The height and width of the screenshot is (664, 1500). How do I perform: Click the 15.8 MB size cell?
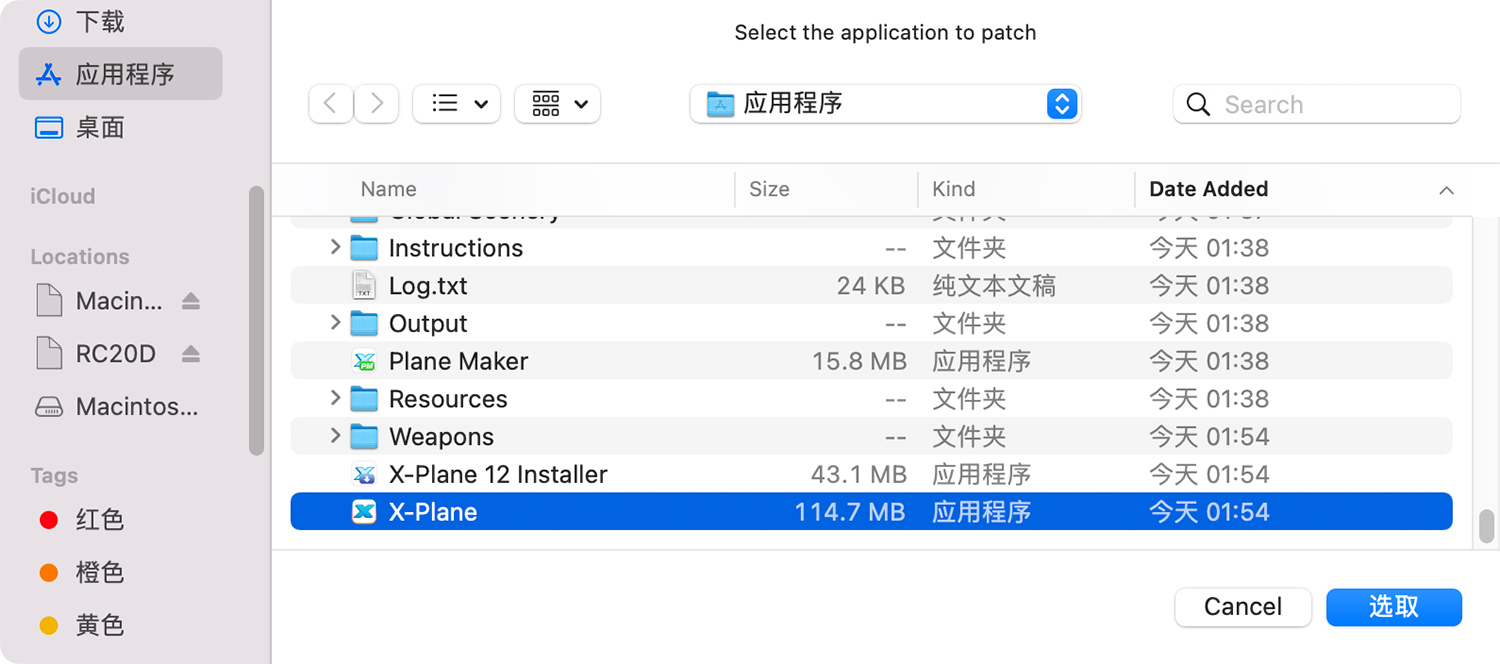pos(859,361)
